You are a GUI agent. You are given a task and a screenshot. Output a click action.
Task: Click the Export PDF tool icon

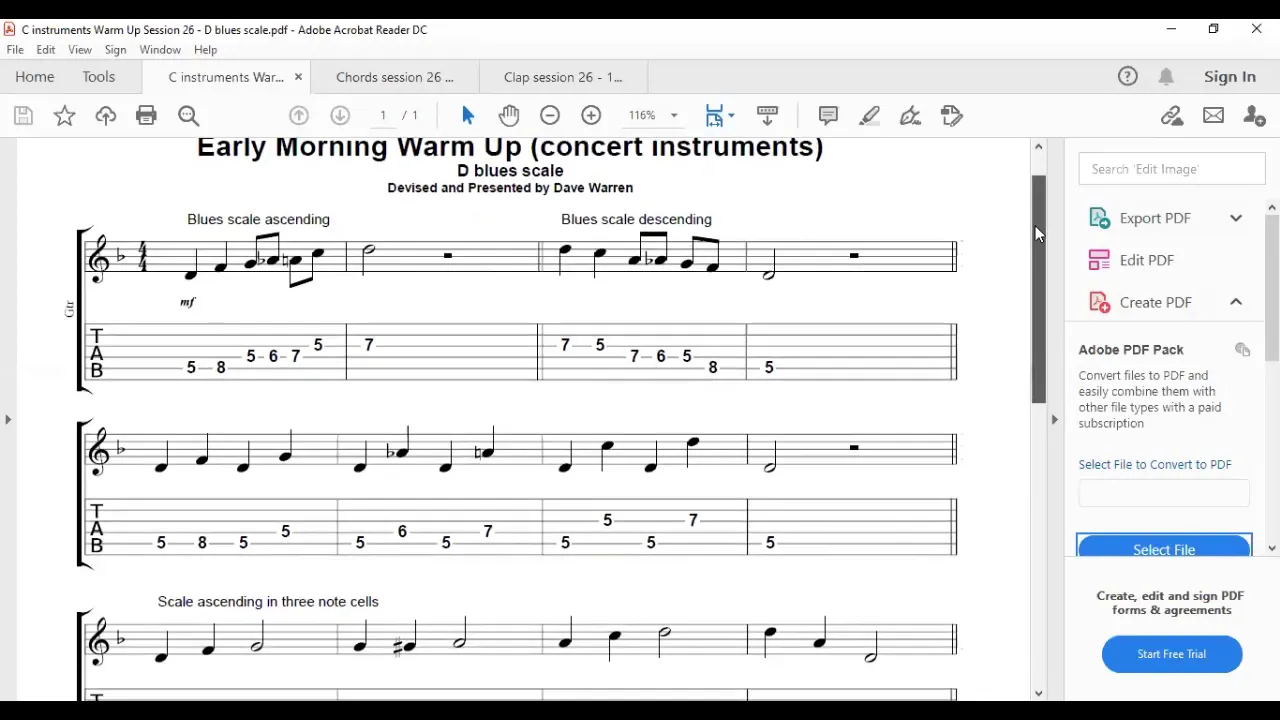(1099, 218)
